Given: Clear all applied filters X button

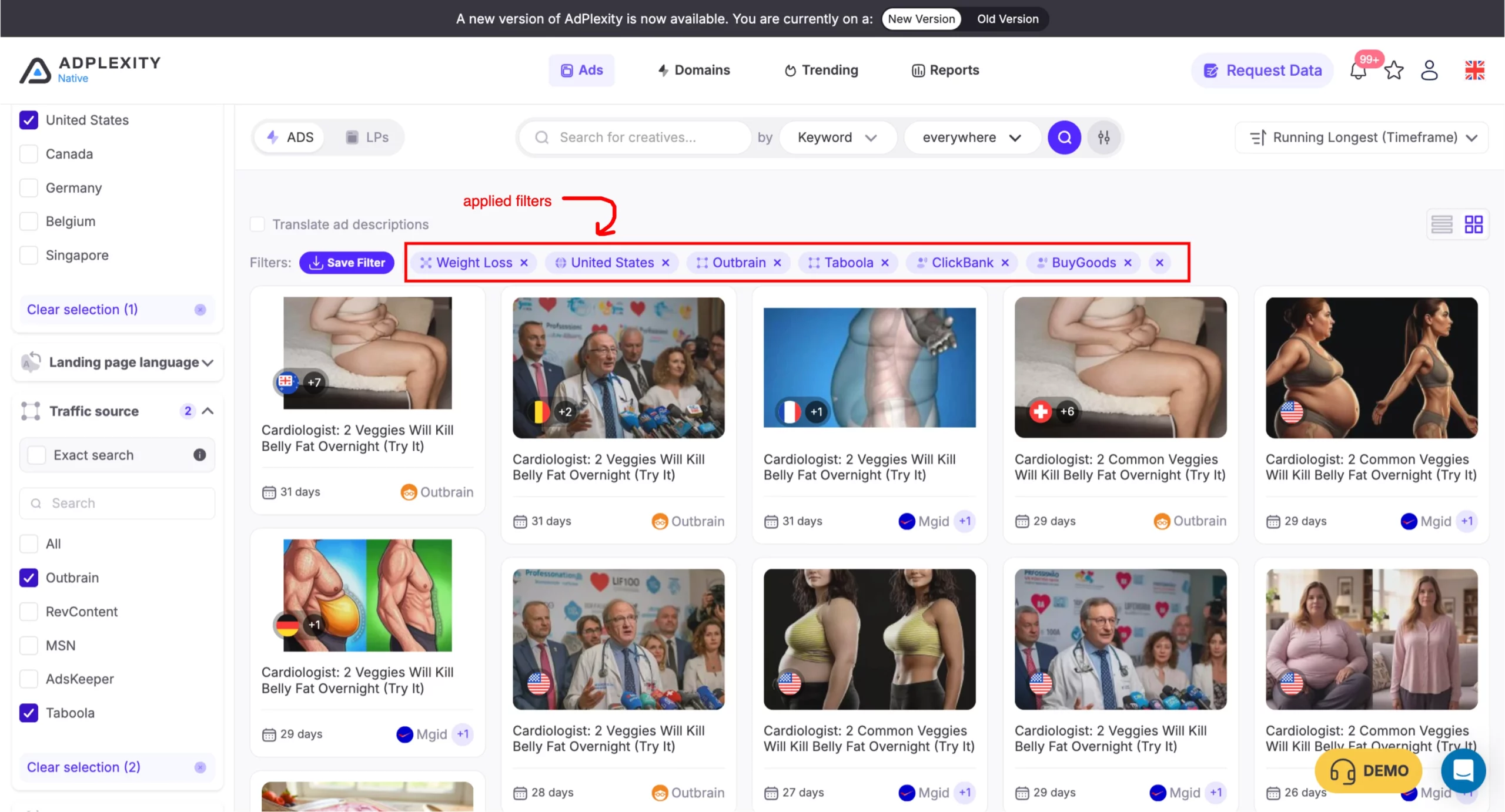Looking at the screenshot, I should (x=1159, y=263).
